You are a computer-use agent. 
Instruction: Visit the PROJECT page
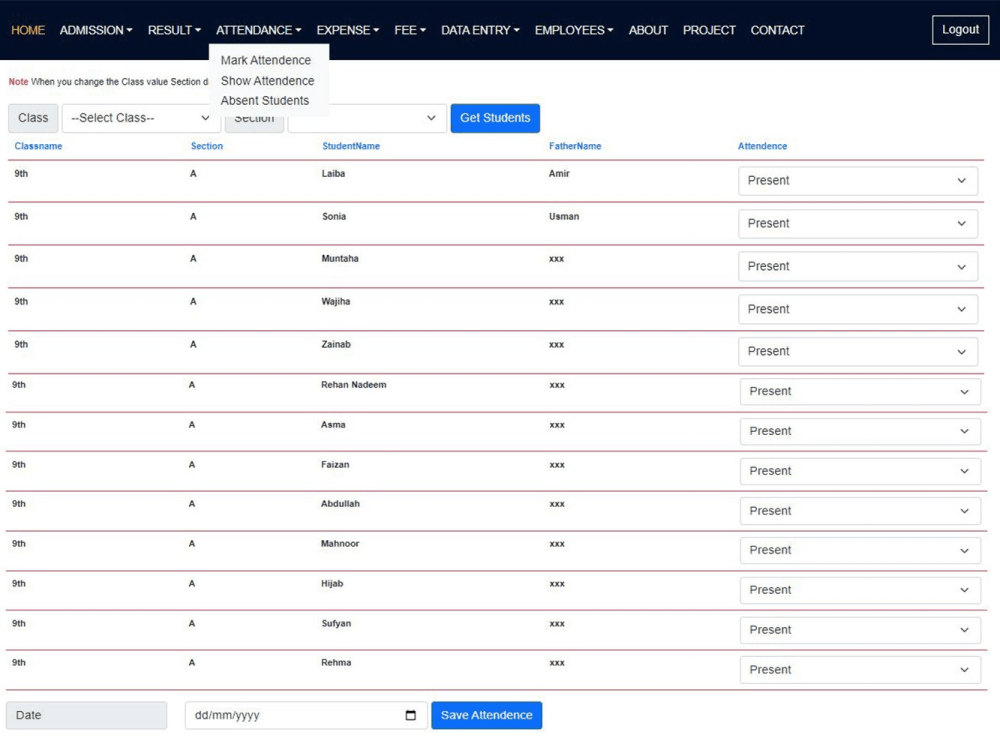(709, 30)
